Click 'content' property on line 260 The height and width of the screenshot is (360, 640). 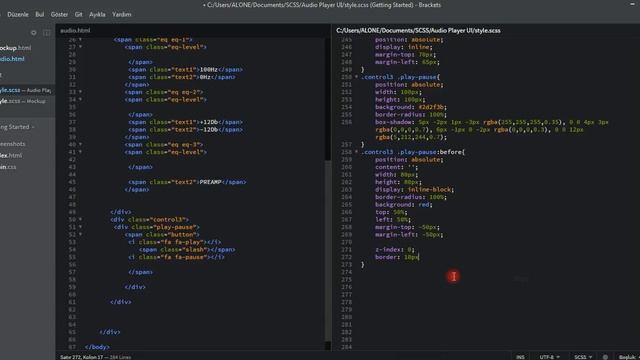click(389, 167)
